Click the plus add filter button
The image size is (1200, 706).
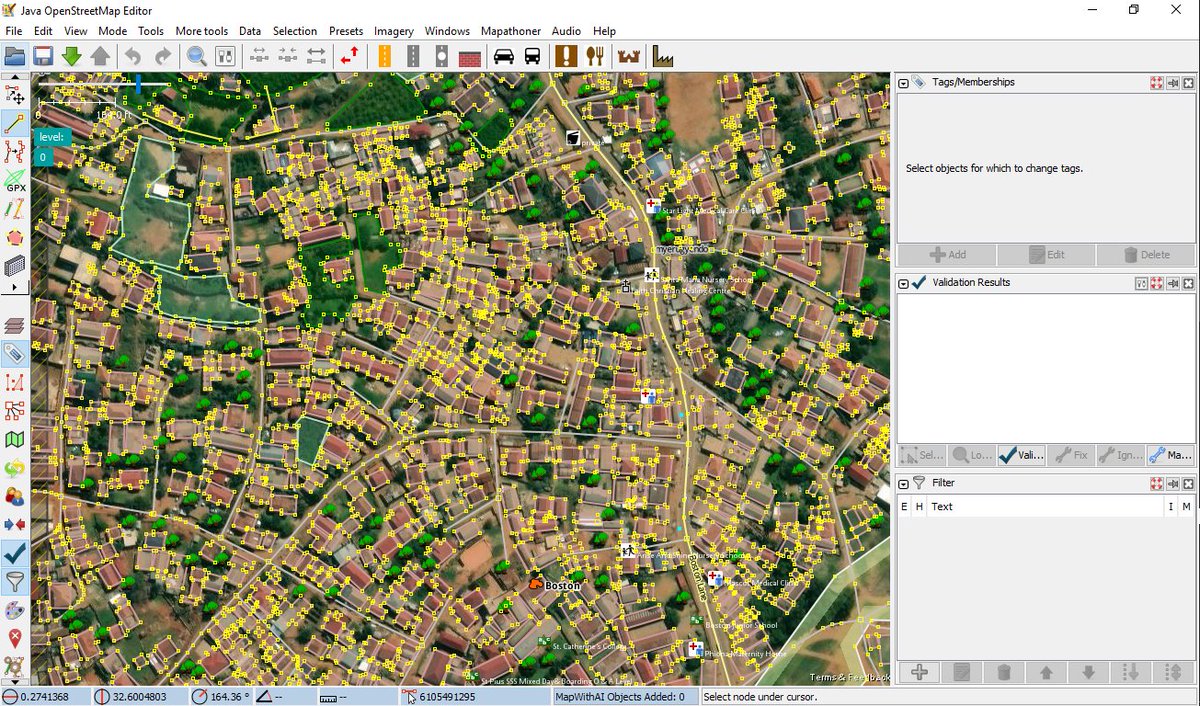coord(920,672)
